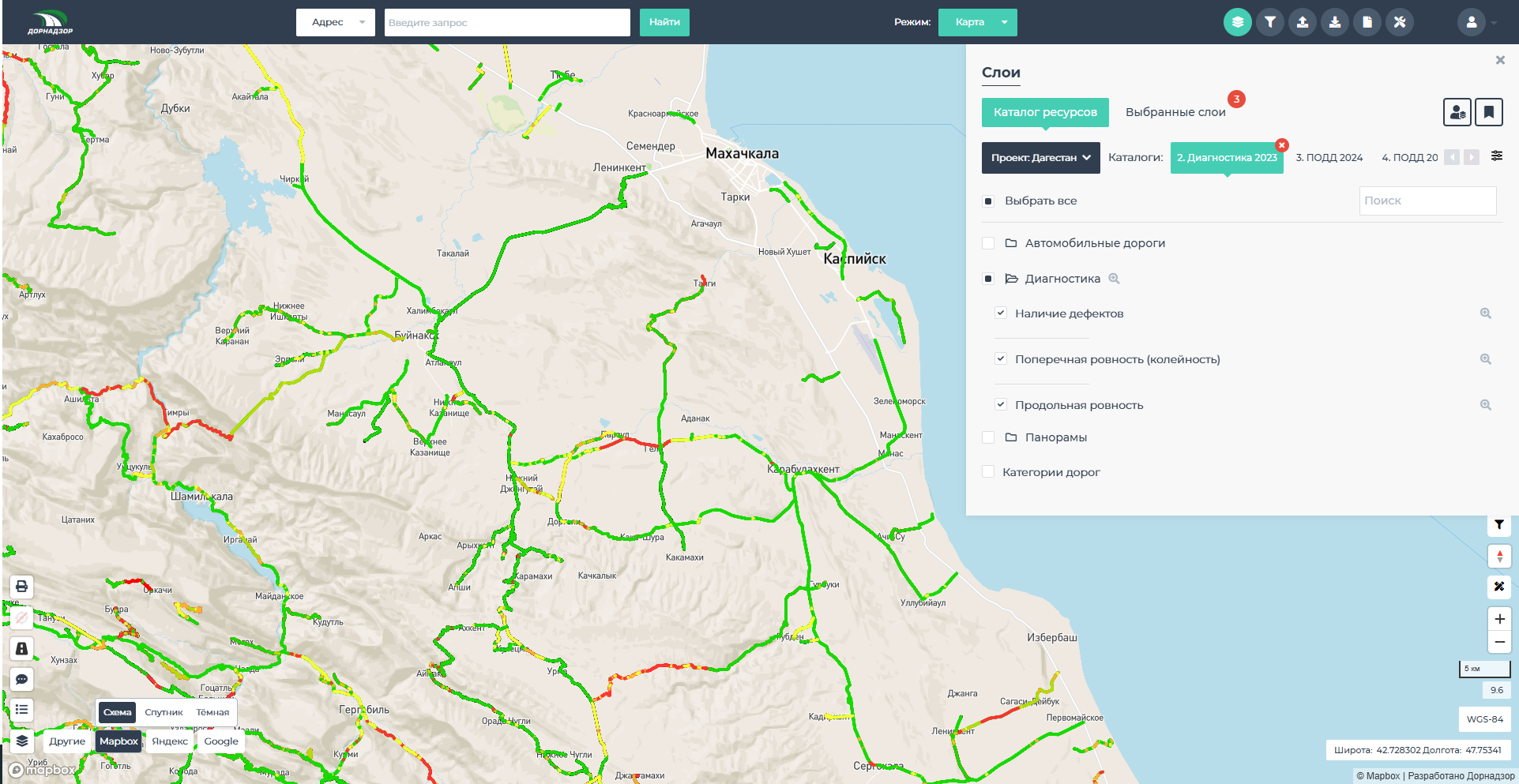Open the comments chat icon

[22, 680]
